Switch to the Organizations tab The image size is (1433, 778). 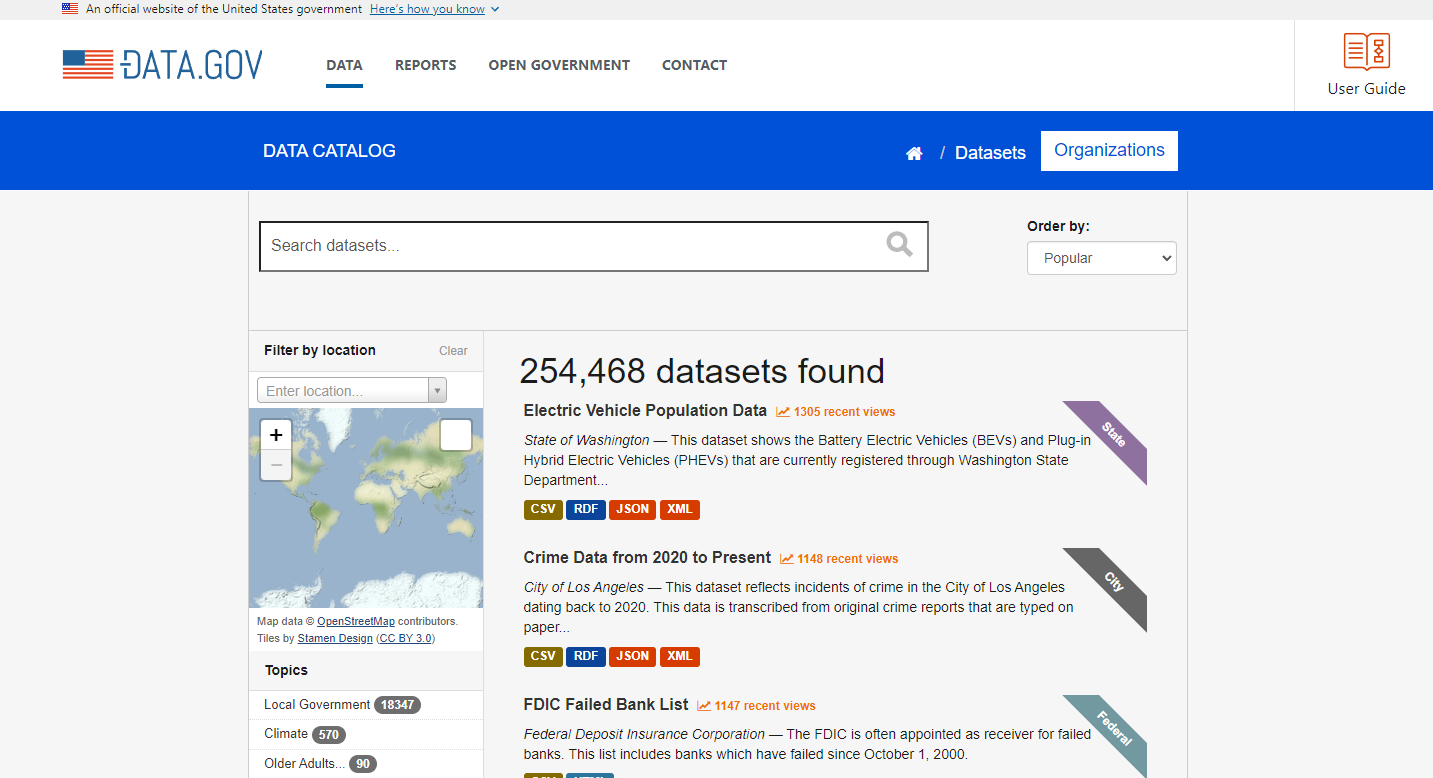click(x=1109, y=151)
